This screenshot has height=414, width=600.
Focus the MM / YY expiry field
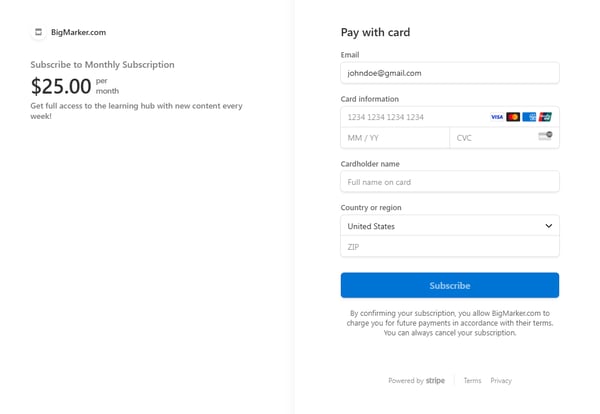[395, 138]
